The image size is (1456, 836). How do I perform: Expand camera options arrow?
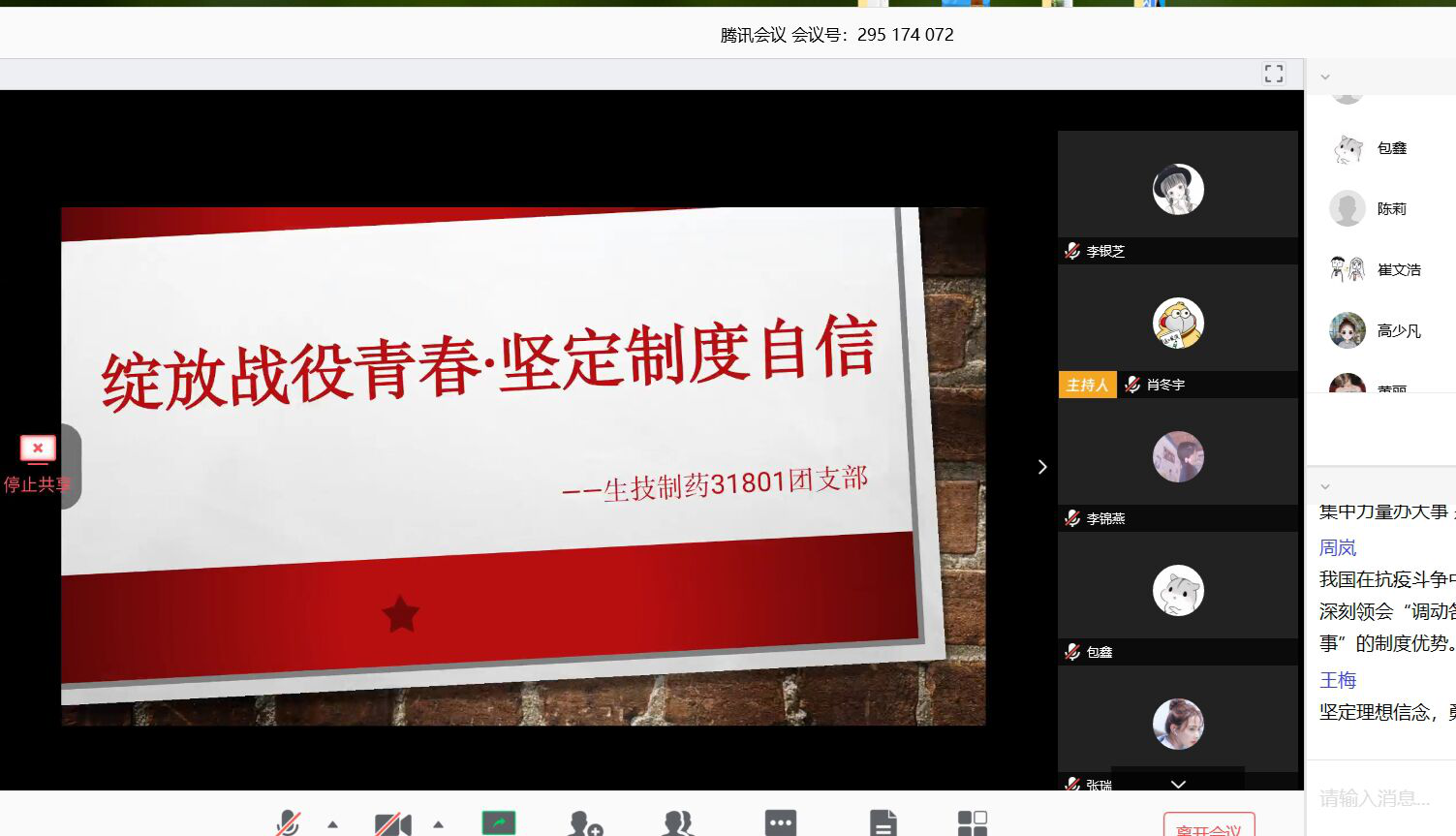pos(438,824)
